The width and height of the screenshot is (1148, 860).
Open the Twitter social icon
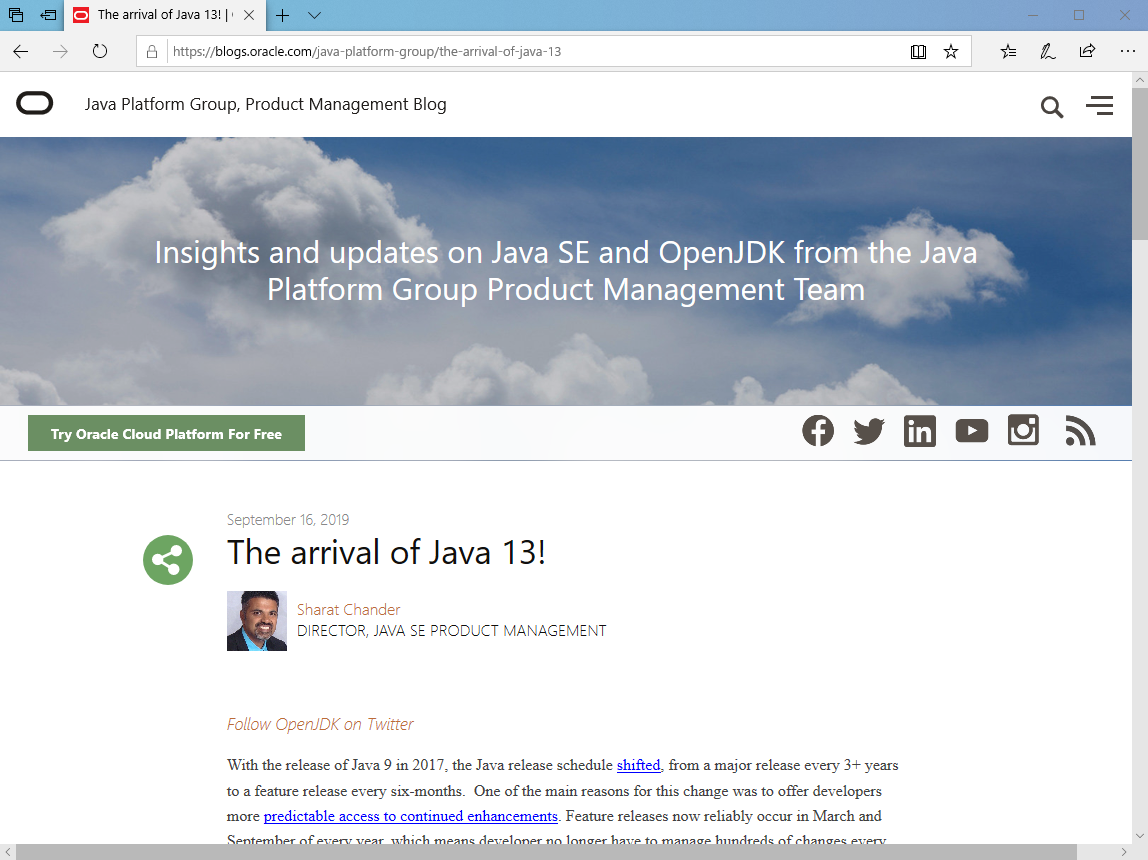869,430
